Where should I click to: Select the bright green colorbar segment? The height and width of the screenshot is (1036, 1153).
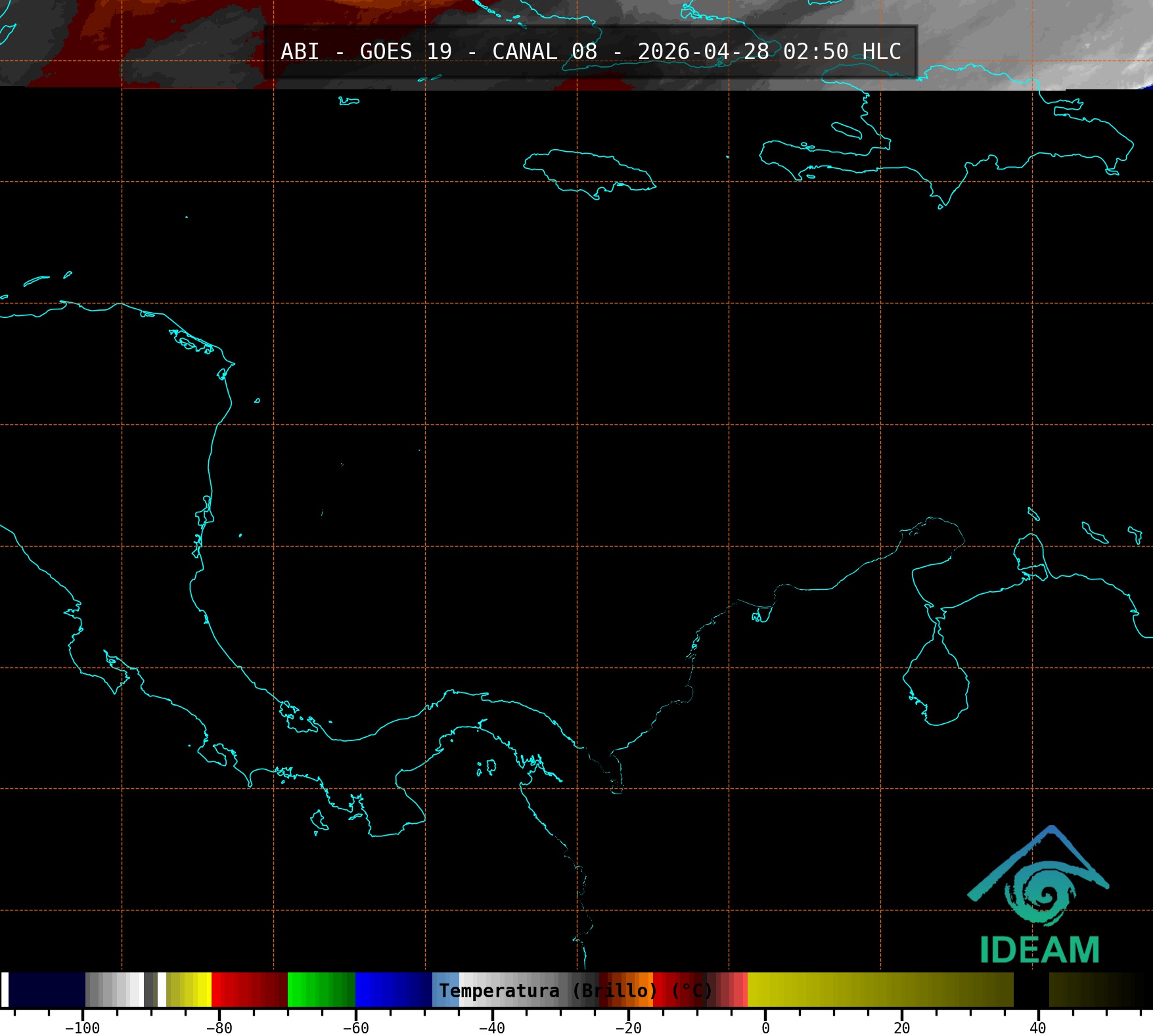point(321,990)
